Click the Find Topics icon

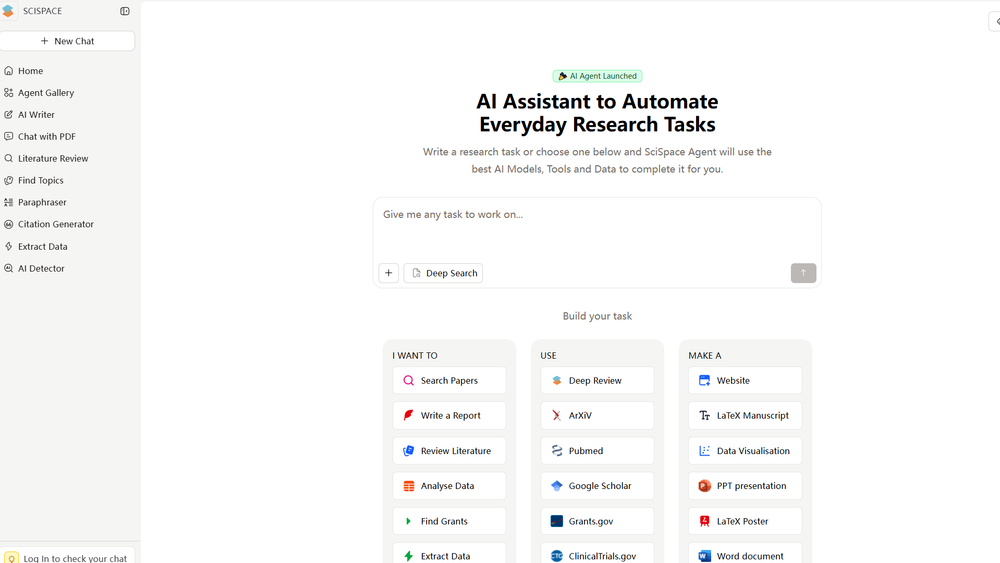coord(8,180)
